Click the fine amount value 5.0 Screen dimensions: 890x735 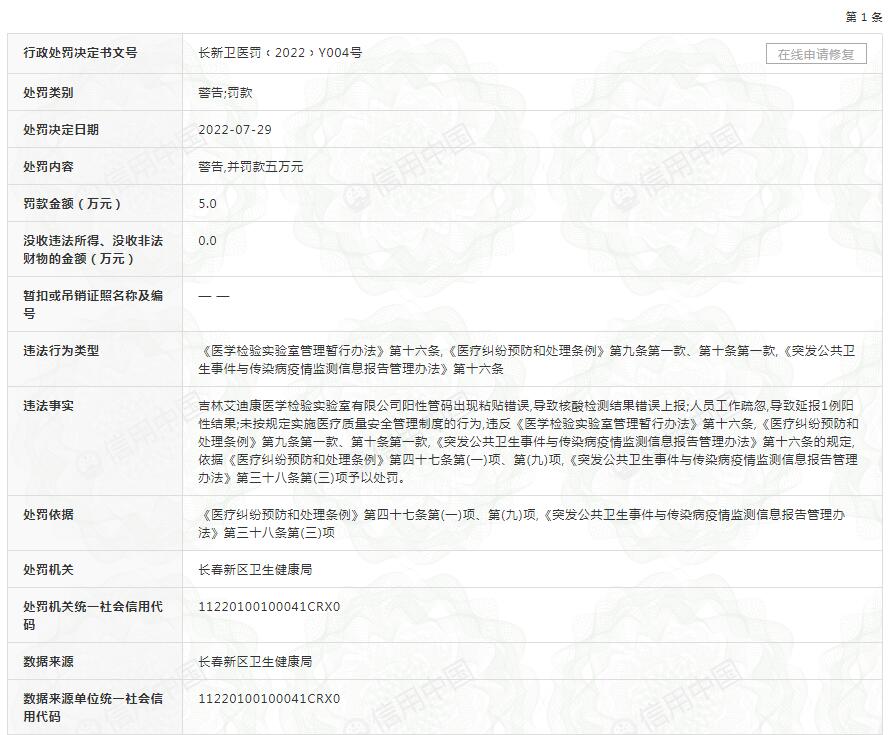pyautogui.click(x=207, y=204)
